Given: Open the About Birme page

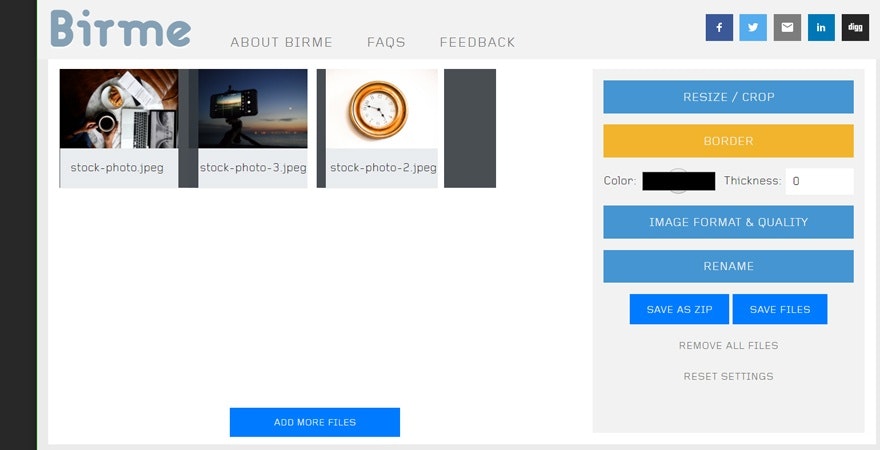Looking at the screenshot, I should click(x=281, y=42).
